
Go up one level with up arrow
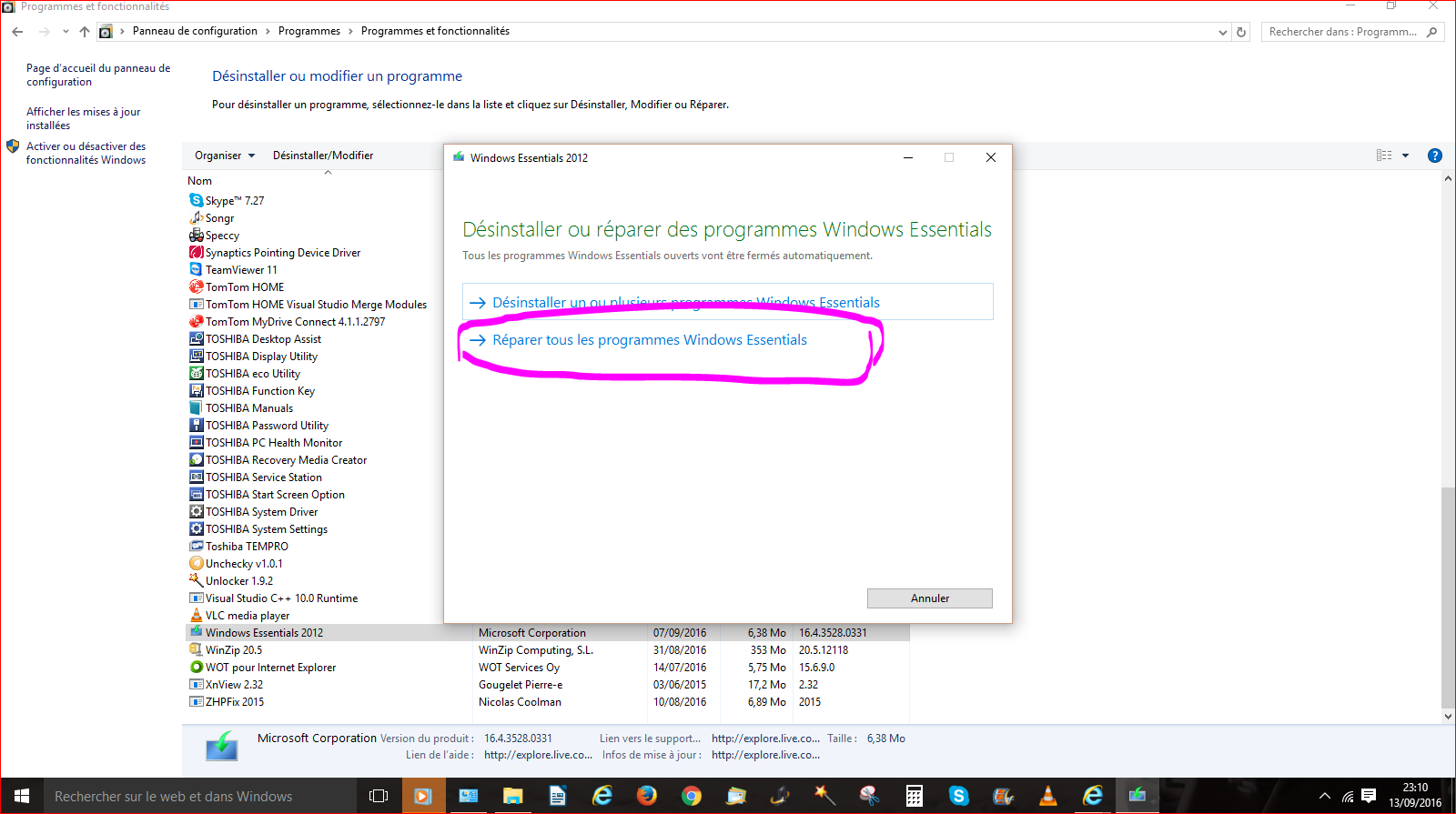point(85,32)
